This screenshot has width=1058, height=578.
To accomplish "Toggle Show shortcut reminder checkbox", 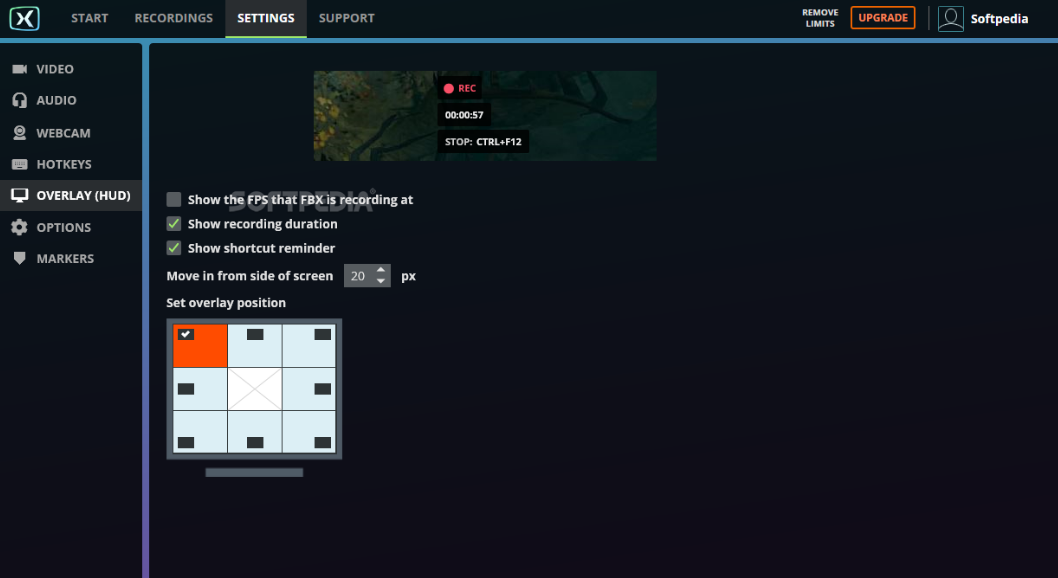I will (x=174, y=248).
